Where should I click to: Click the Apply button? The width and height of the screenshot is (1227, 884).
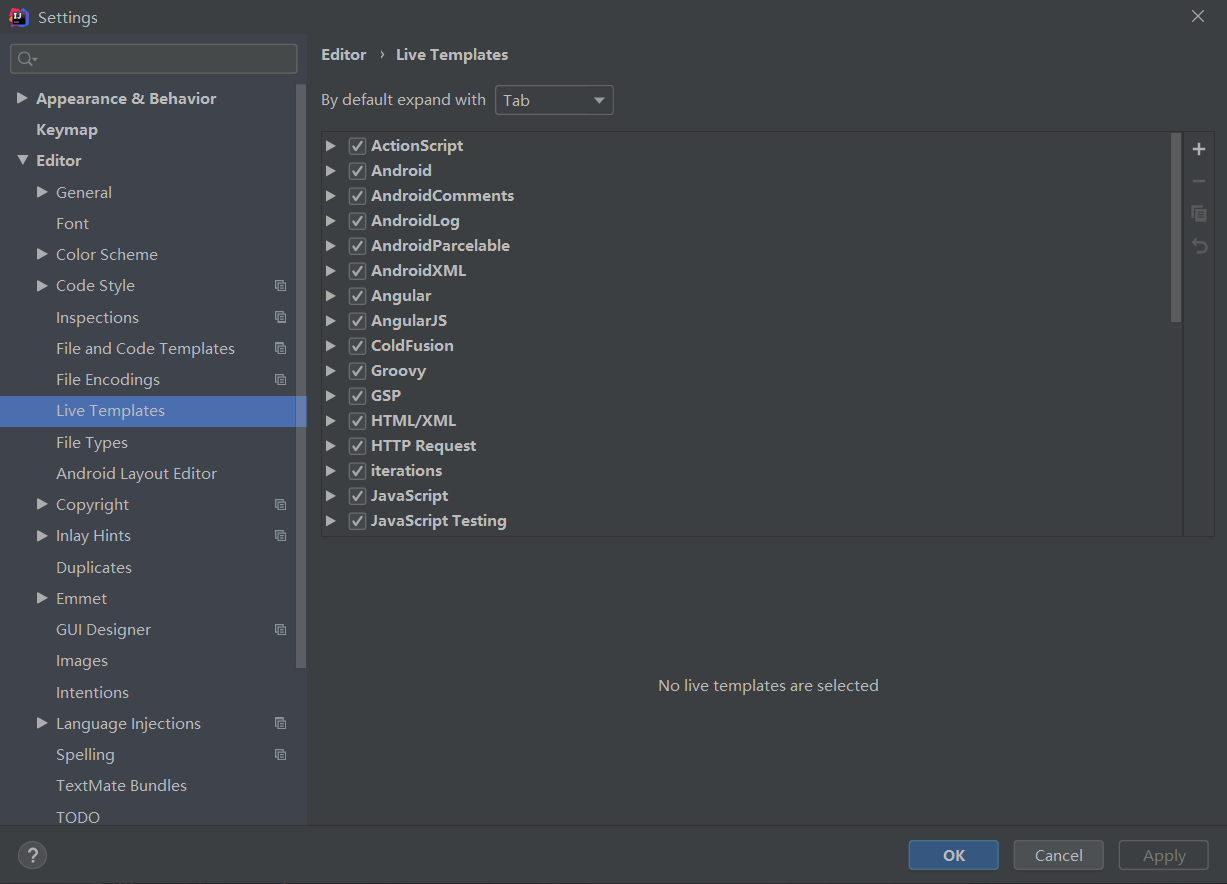[1164, 855]
